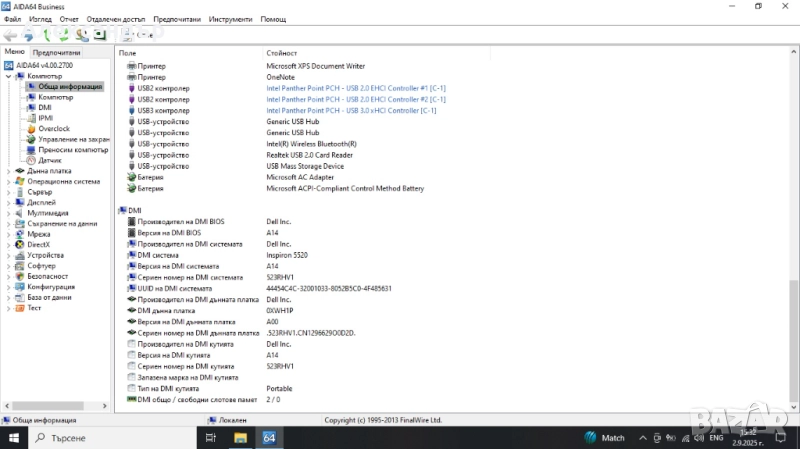Open the USB 2.0 EHCI Controller #1 link

click(356, 88)
